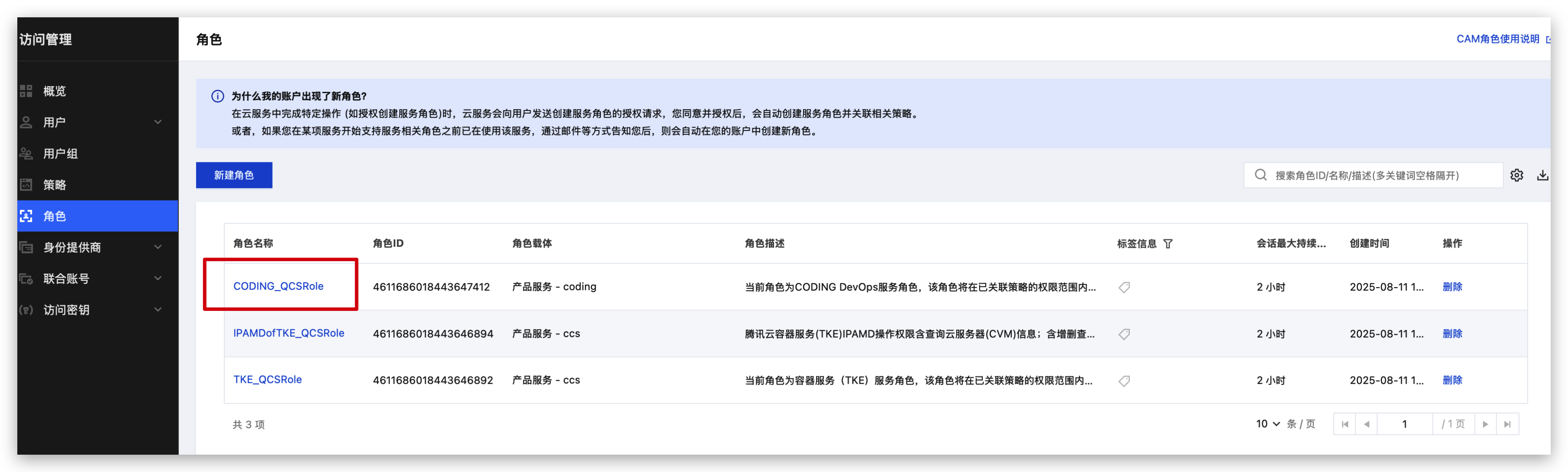The width and height of the screenshot is (1568, 472).
Task: Expand the 用户 menu chevron
Action: tap(158, 122)
